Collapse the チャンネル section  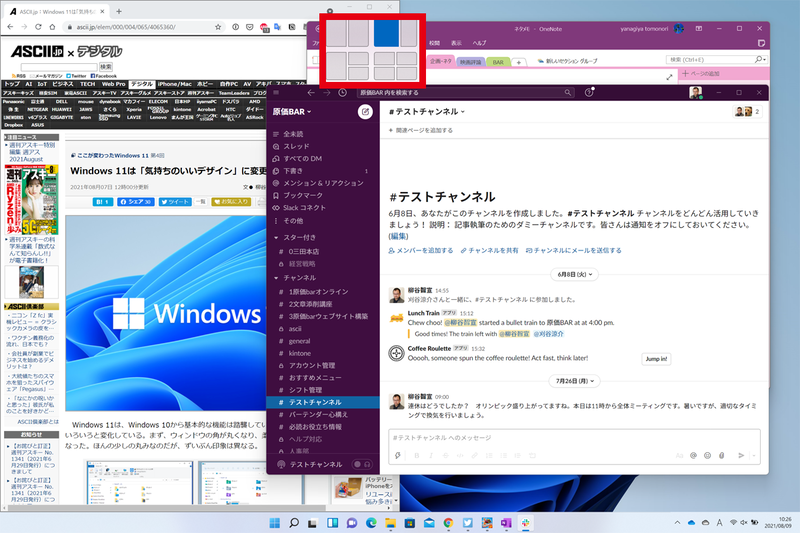(276, 278)
